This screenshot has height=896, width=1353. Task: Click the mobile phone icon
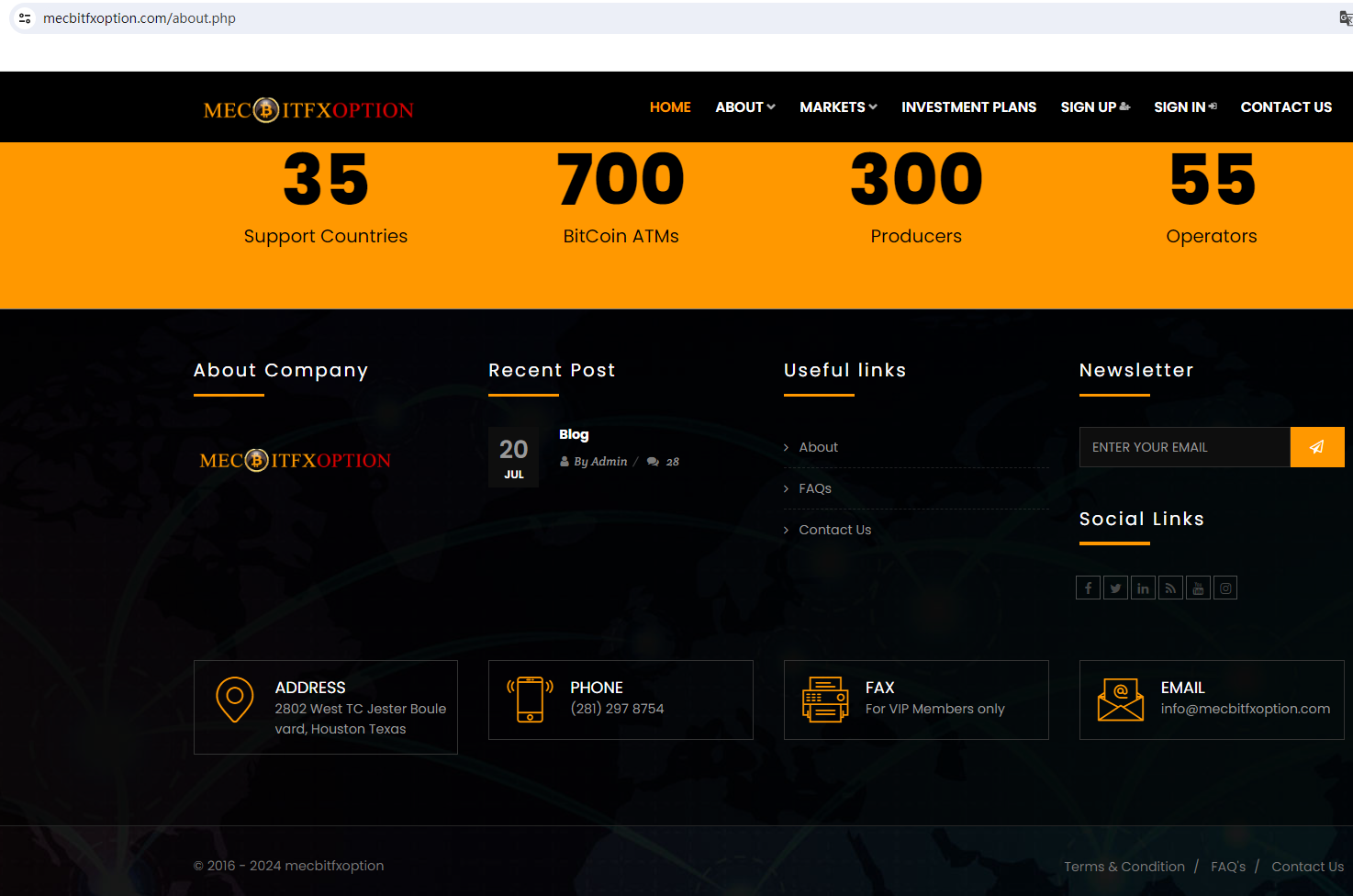(x=530, y=700)
